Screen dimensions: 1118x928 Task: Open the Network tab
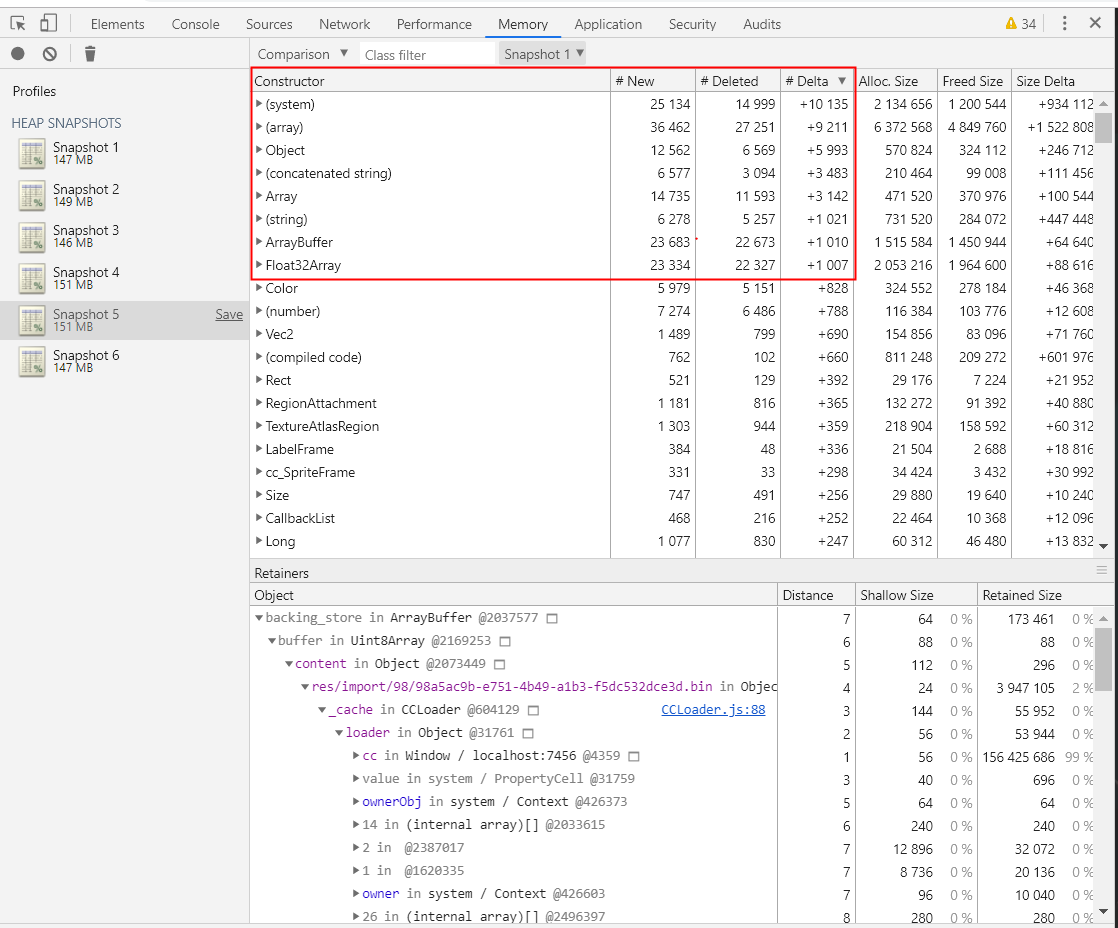pos(344,24)
